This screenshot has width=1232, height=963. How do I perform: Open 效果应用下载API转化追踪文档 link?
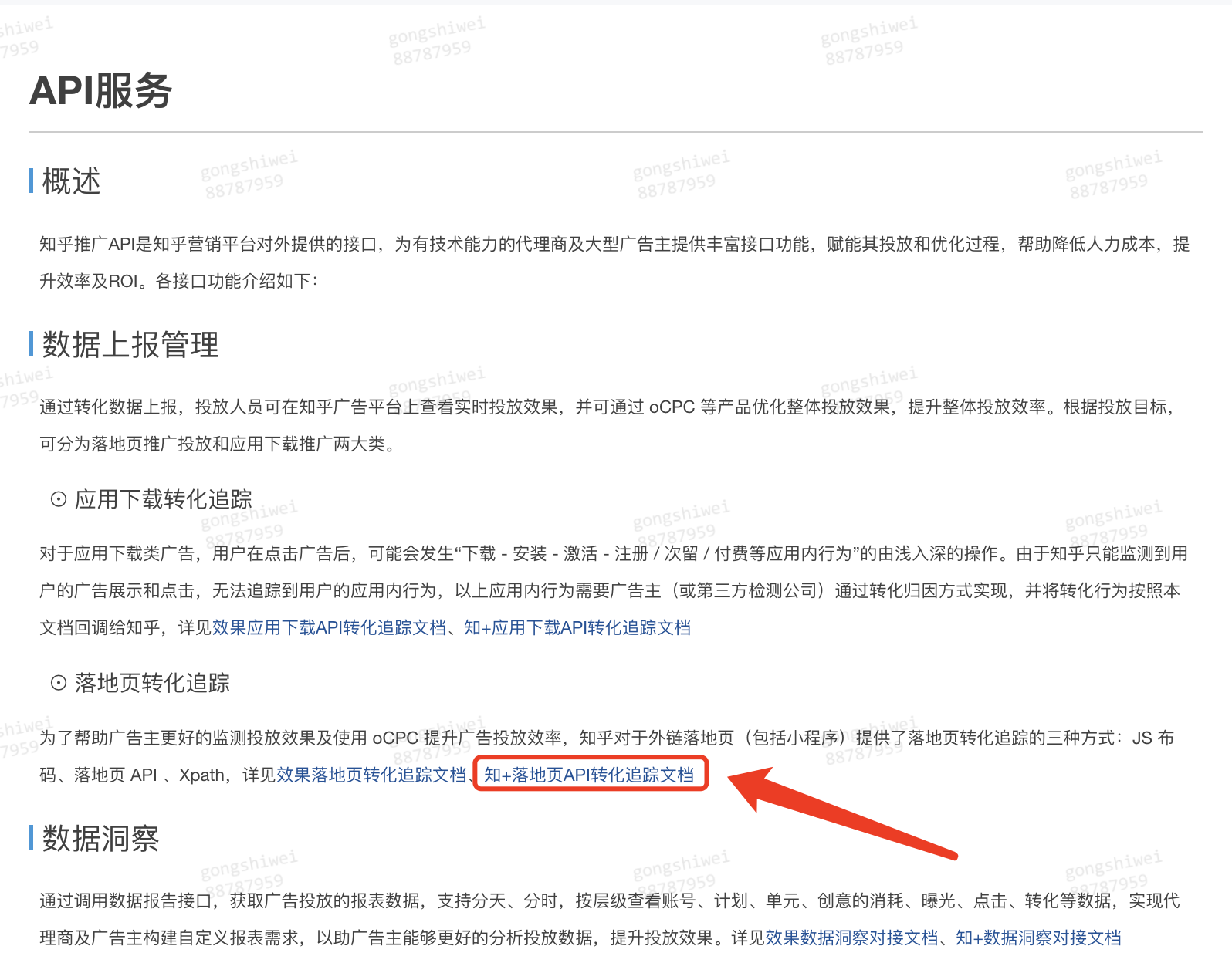pos(329,627)
